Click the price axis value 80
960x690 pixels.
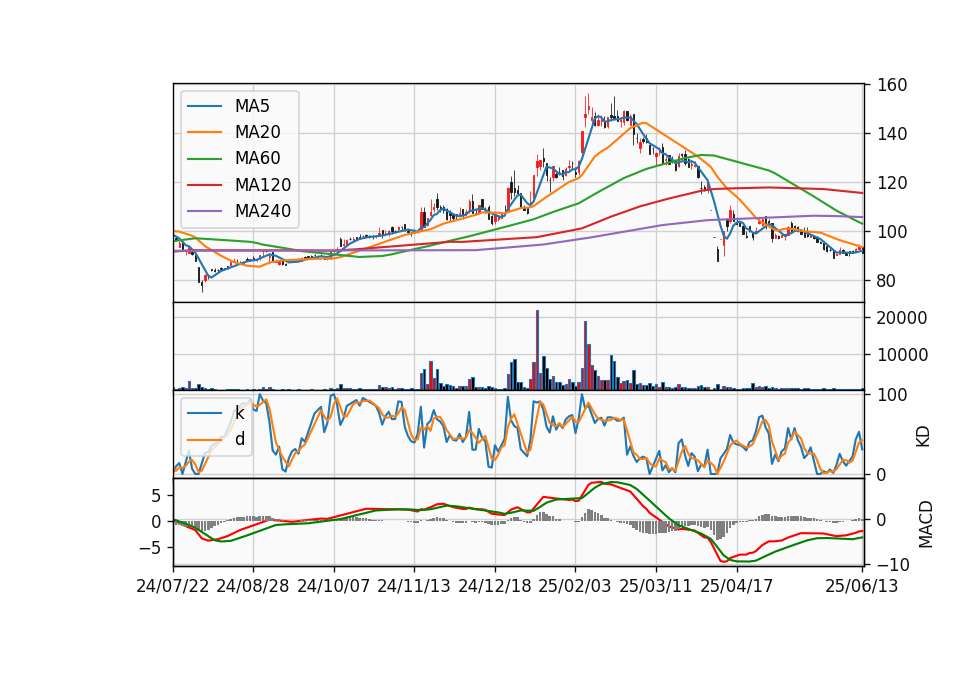click(887, 281)
